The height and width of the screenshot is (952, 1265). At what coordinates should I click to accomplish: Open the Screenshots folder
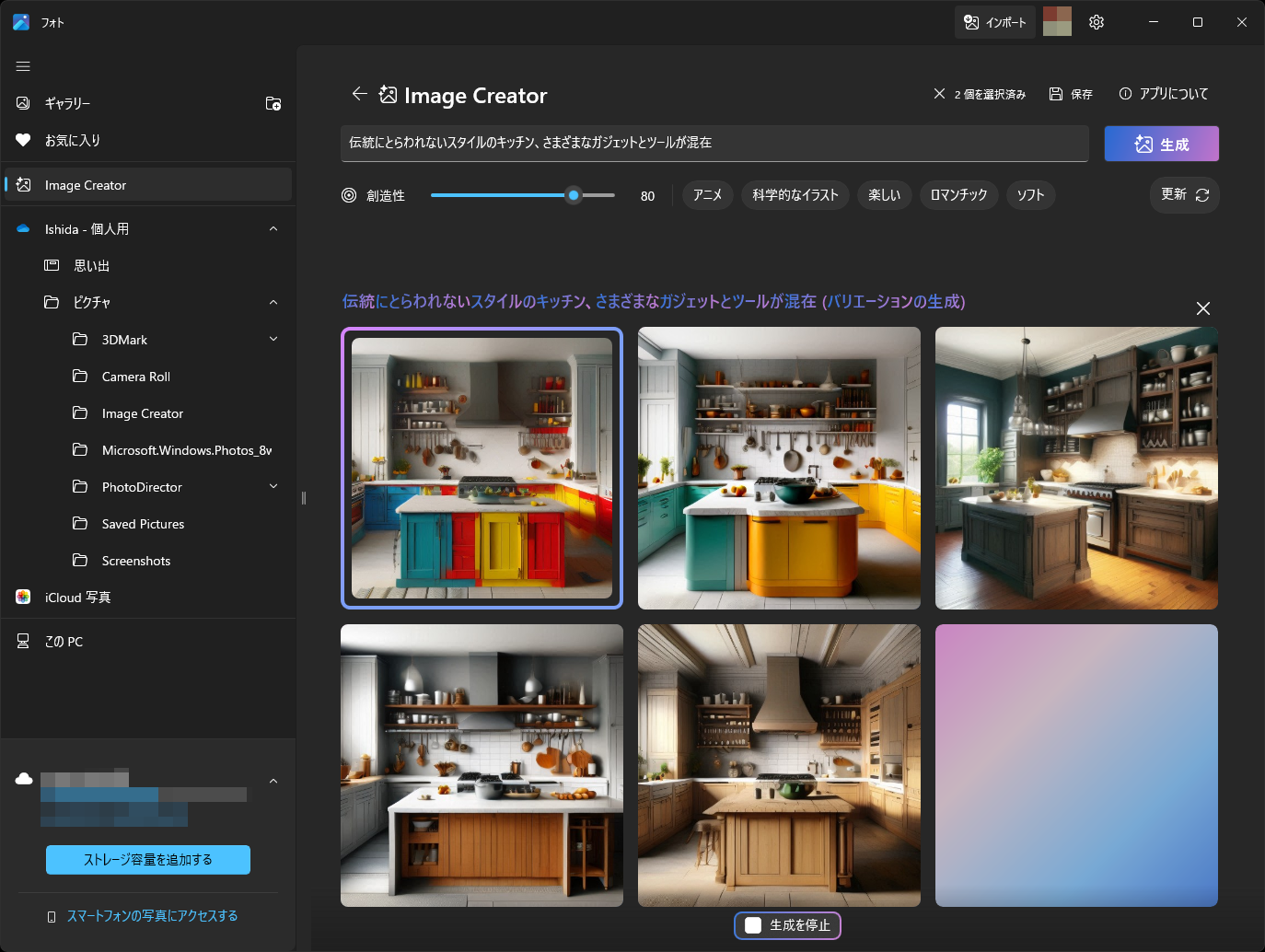pyautogui.click(x=148, y=561)
